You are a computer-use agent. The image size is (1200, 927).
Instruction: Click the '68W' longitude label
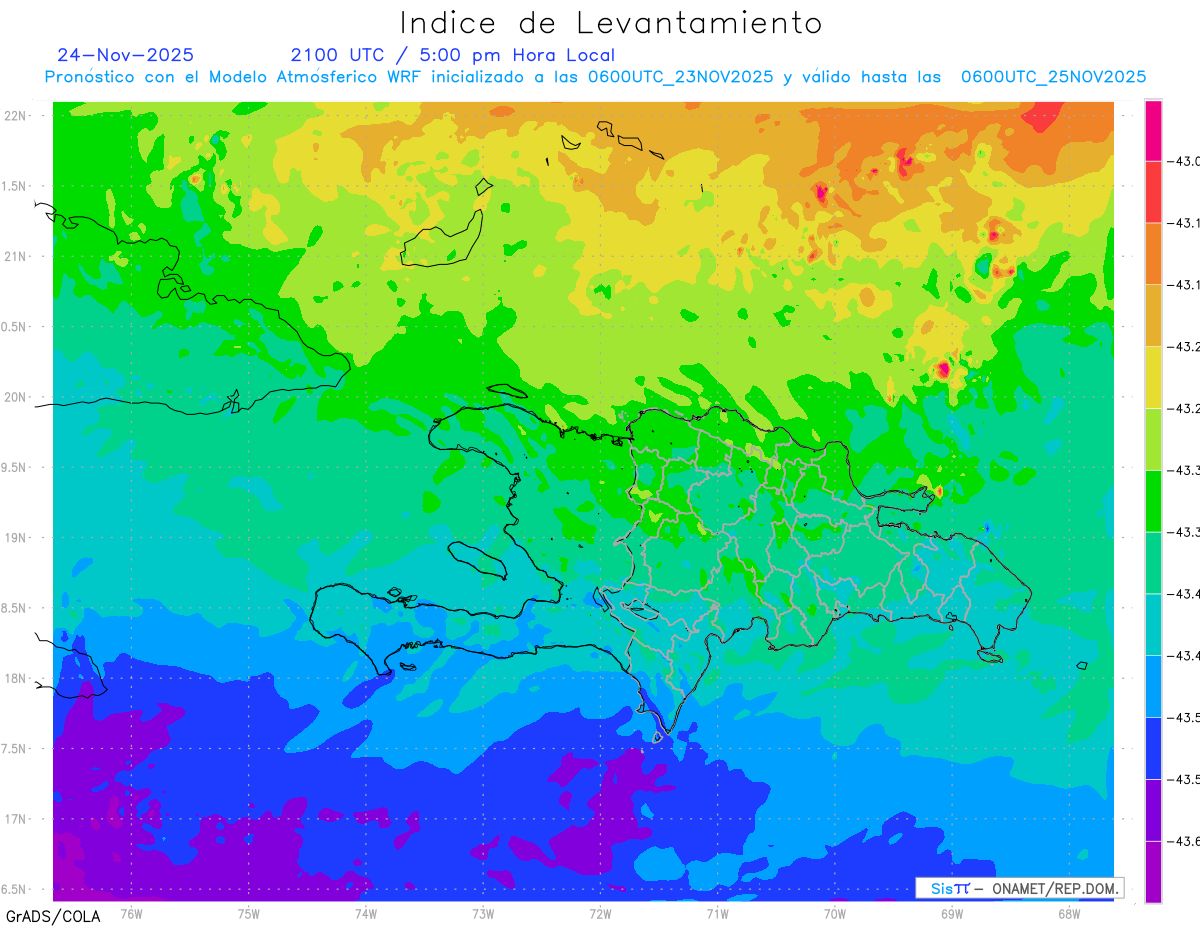click(x=1069, y=914)
